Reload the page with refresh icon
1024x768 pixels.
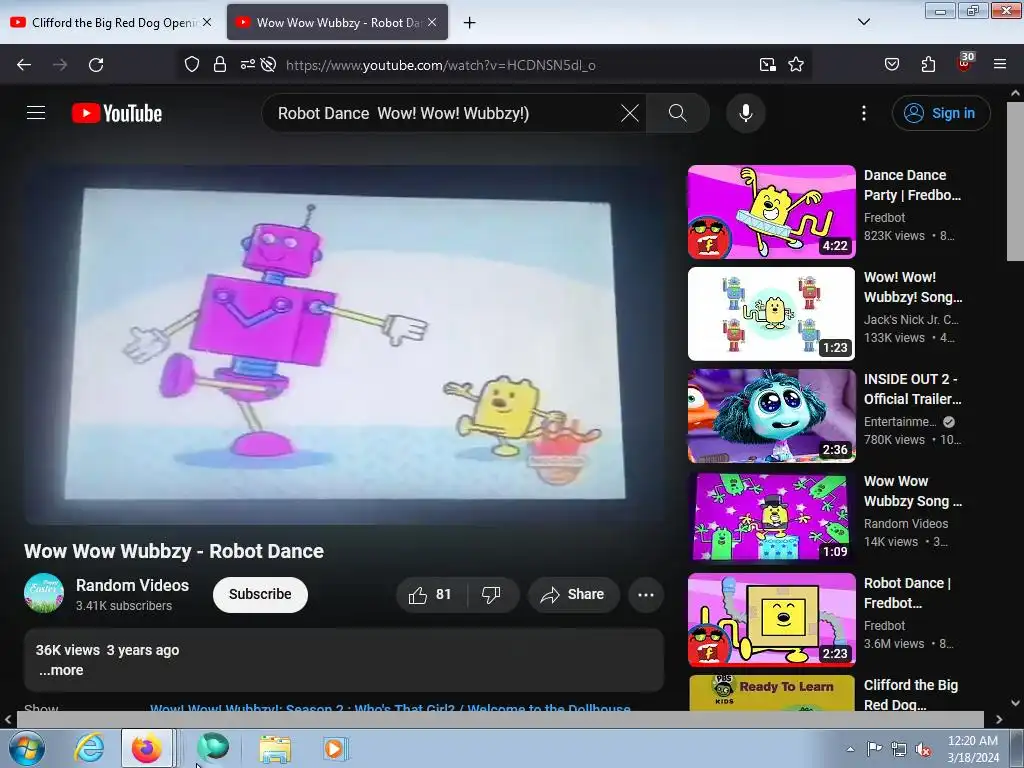click(96, 64)
